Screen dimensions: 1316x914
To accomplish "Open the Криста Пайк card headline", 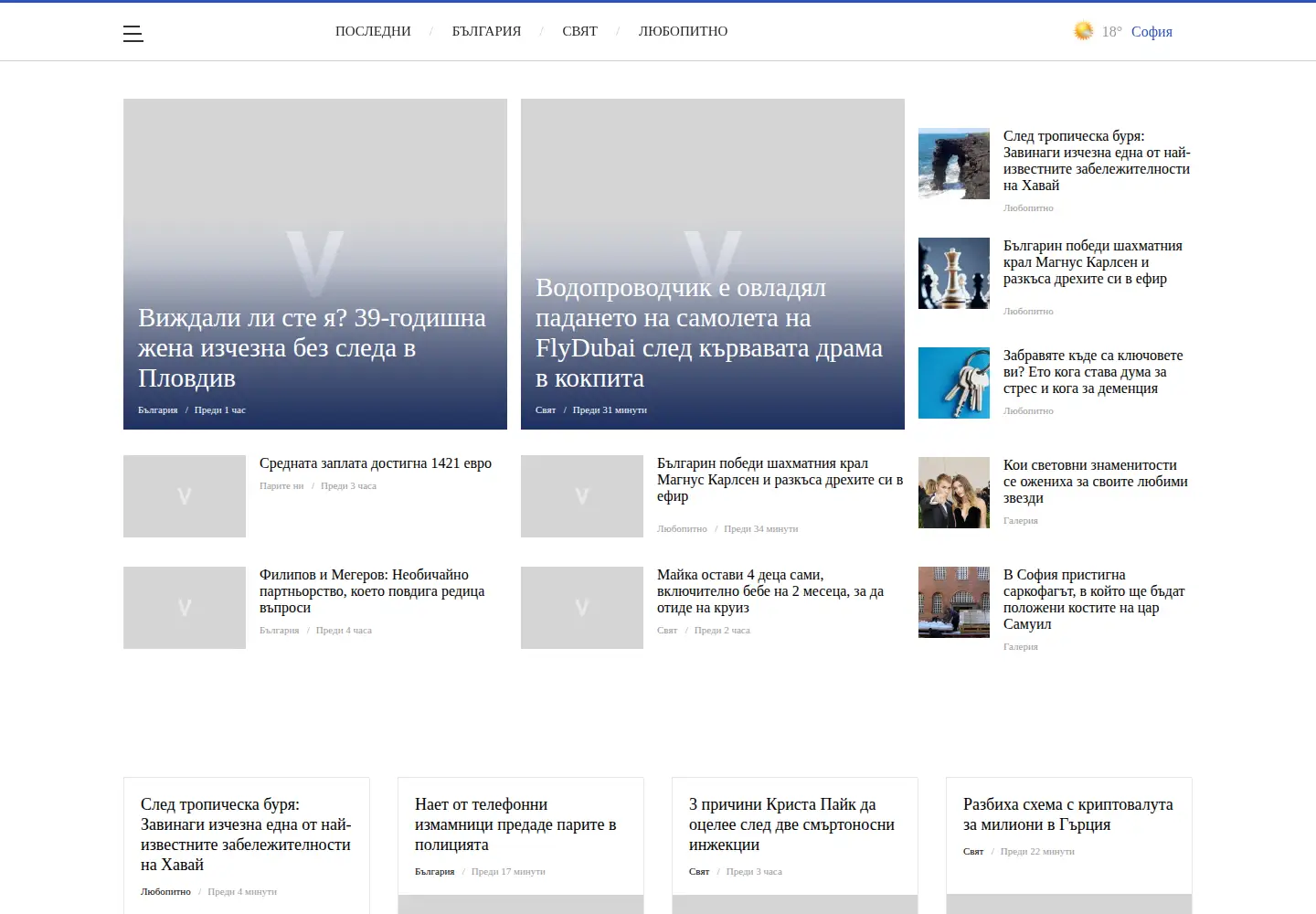I will tap(791, 824).
